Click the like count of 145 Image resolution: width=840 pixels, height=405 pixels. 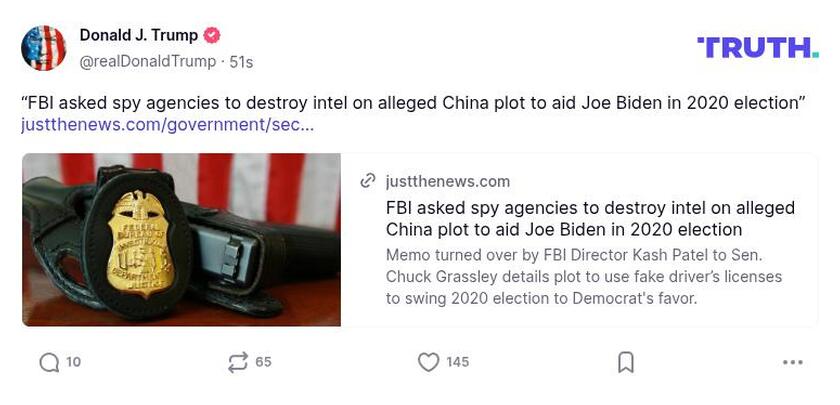coord(457,362)
